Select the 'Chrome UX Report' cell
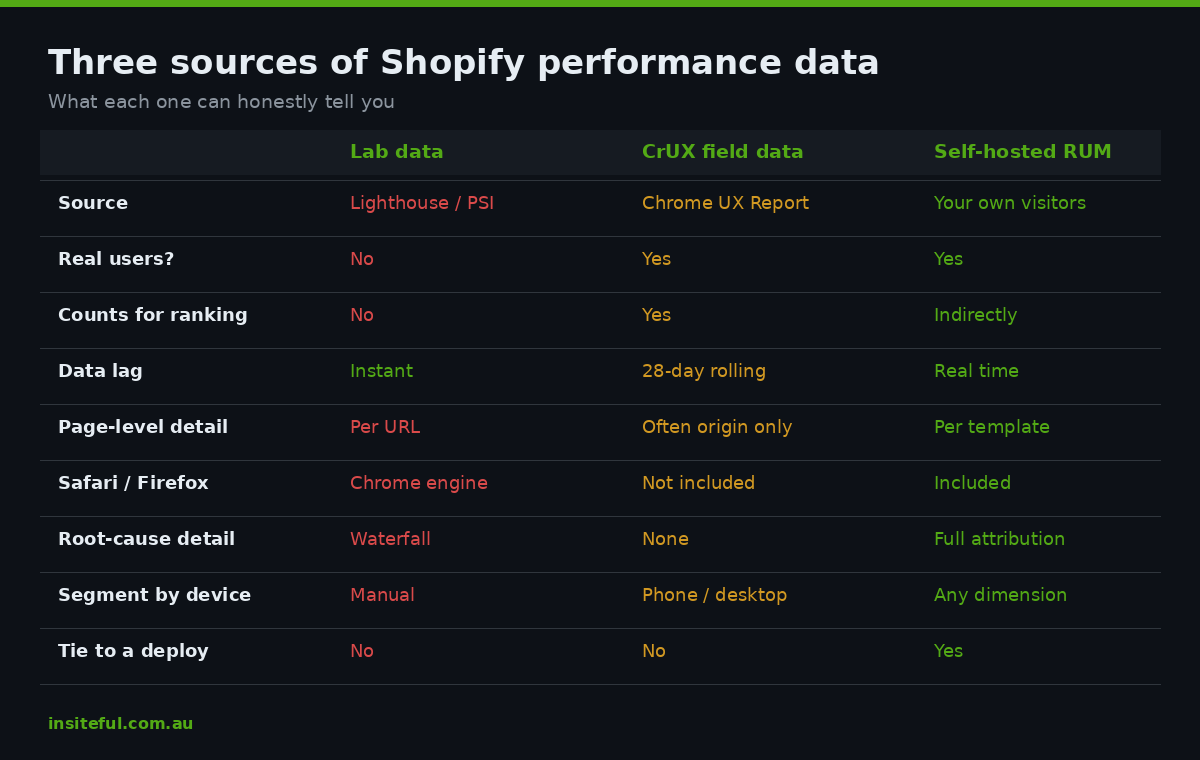The image size is (1200, 760). tap(725, 204)
